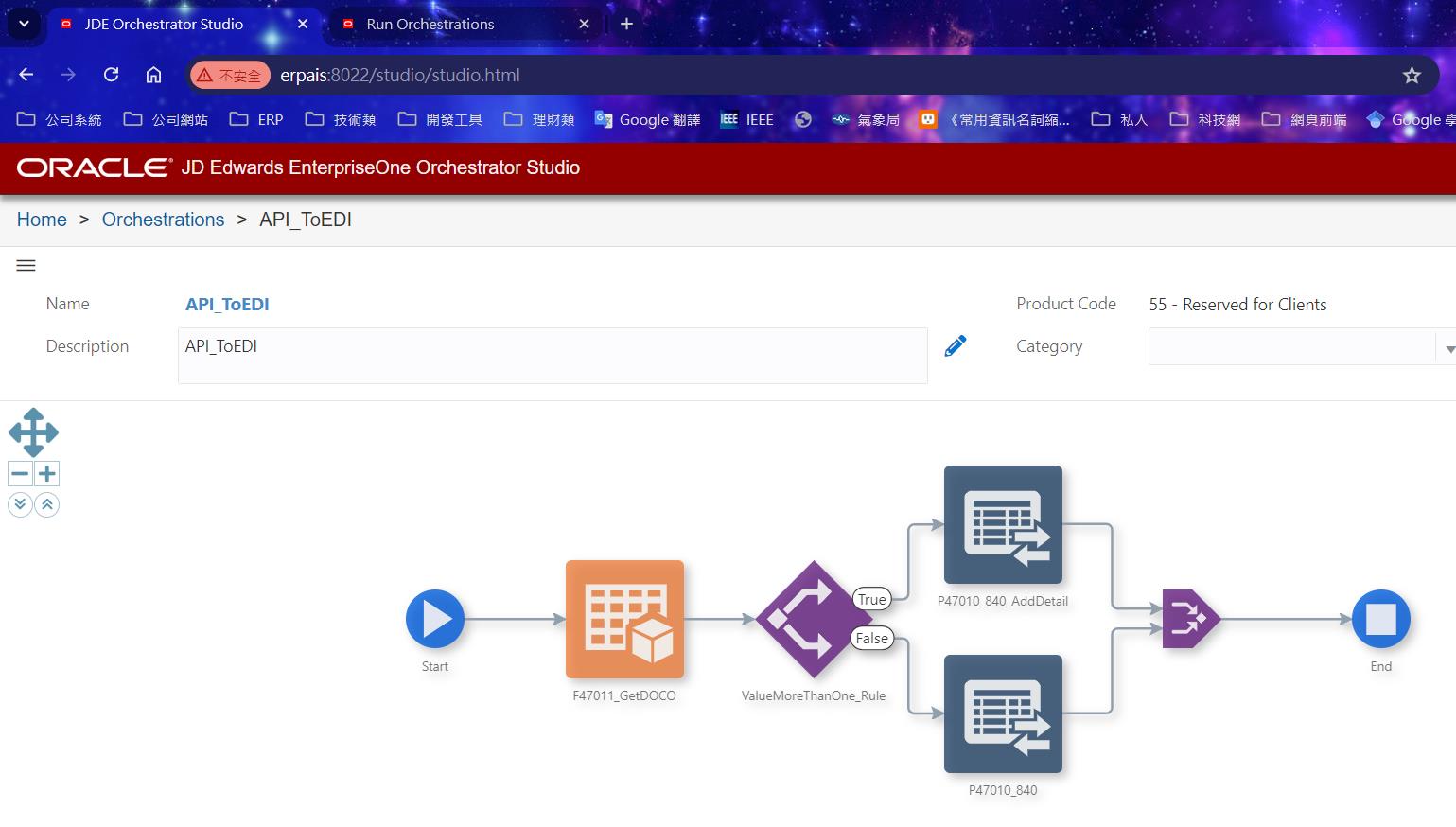Open 氣象局 bookmark
Viewport: 1456px width, 827px height.
tap(865, 119)
